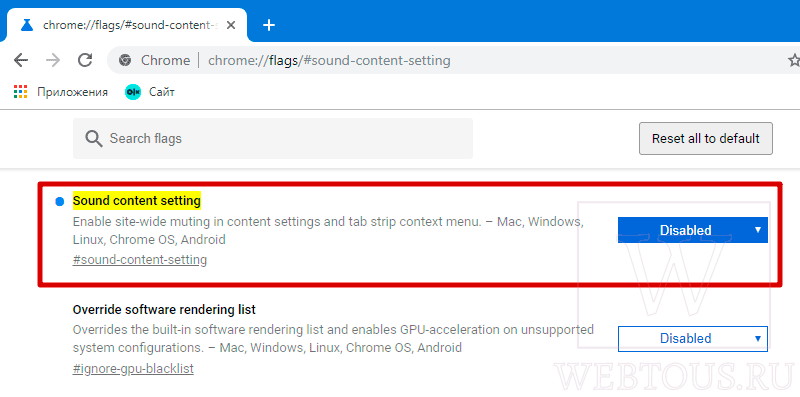800x397 pixels.
Task: Click the 'Enable site-wide muting' description text
Action: [x=328, y=231]
